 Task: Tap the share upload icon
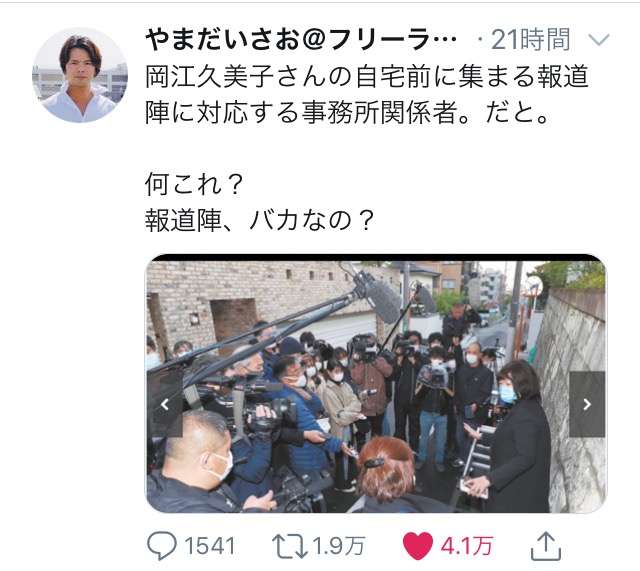coord(546,546)
